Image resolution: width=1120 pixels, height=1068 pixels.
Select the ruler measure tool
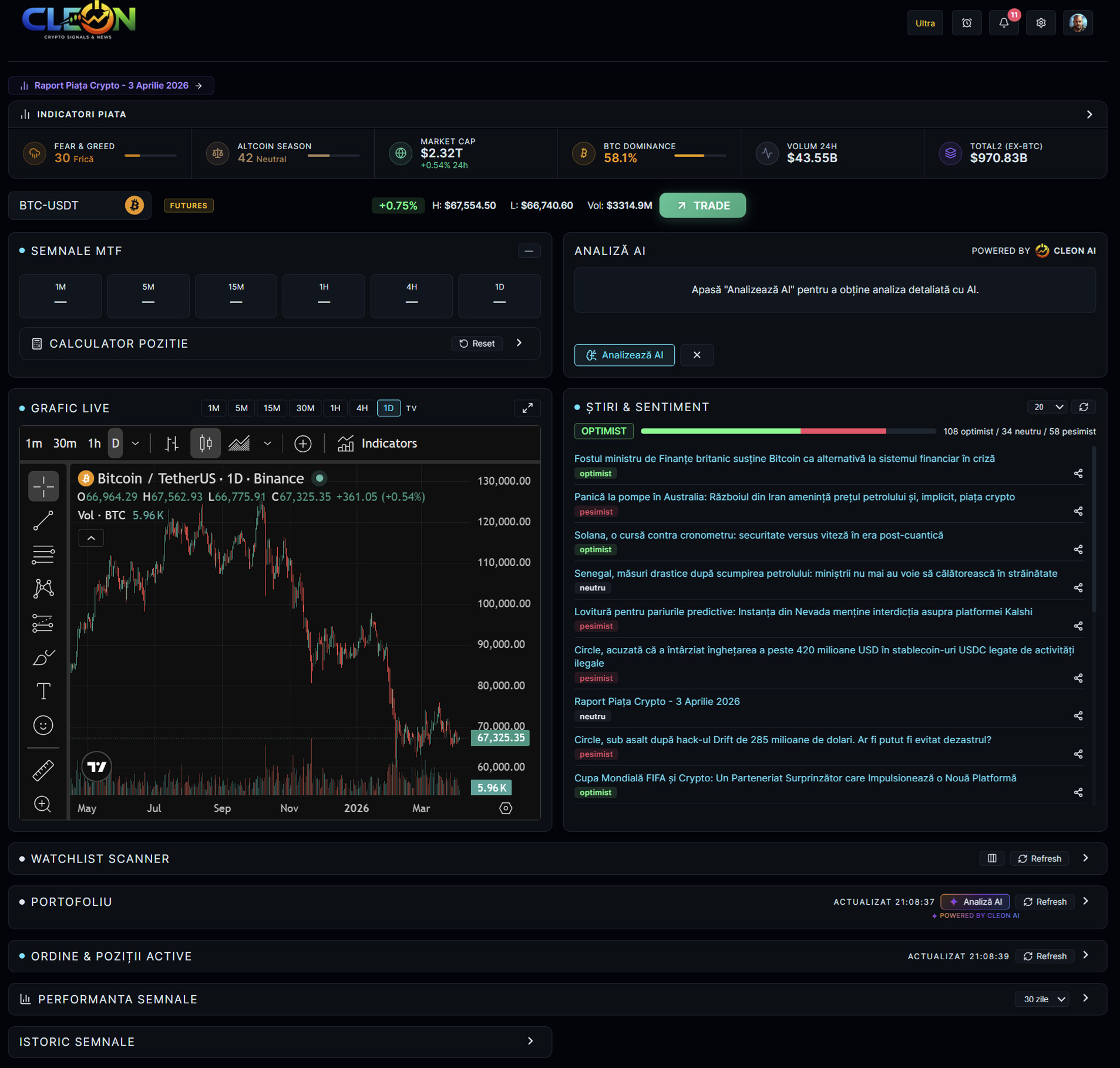pos(43,770)
